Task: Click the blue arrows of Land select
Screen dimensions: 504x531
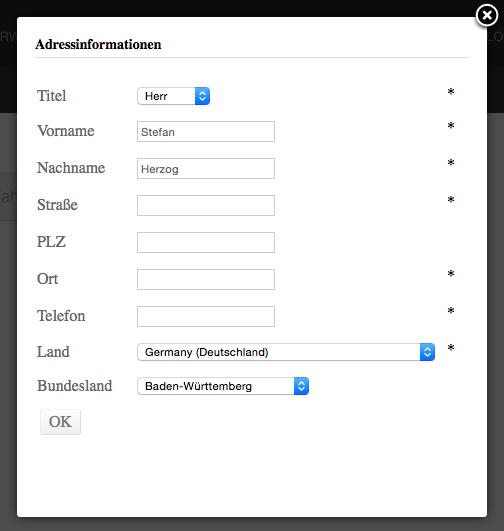Action: point(427,352)
